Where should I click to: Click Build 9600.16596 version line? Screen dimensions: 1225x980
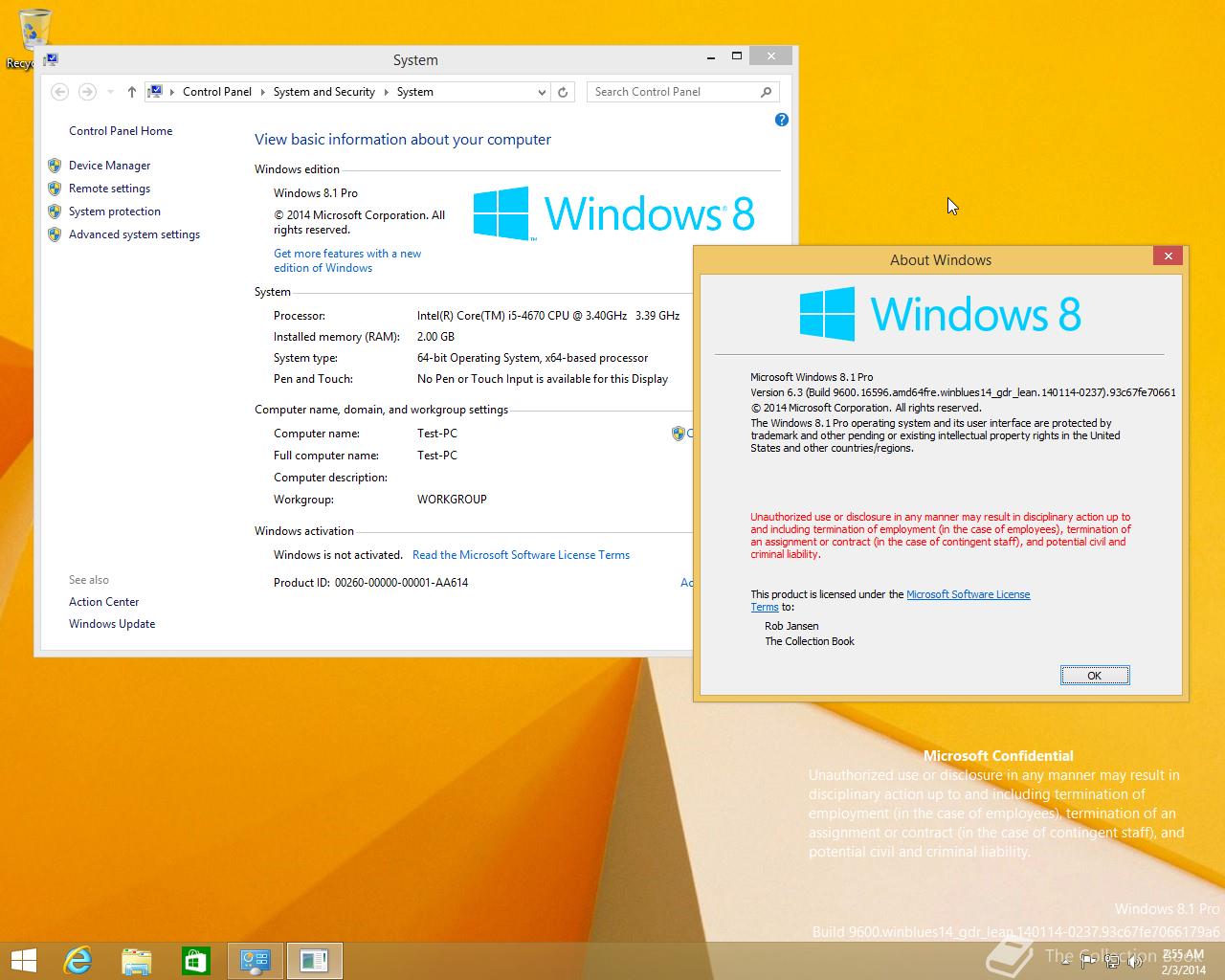click(963, 392)
